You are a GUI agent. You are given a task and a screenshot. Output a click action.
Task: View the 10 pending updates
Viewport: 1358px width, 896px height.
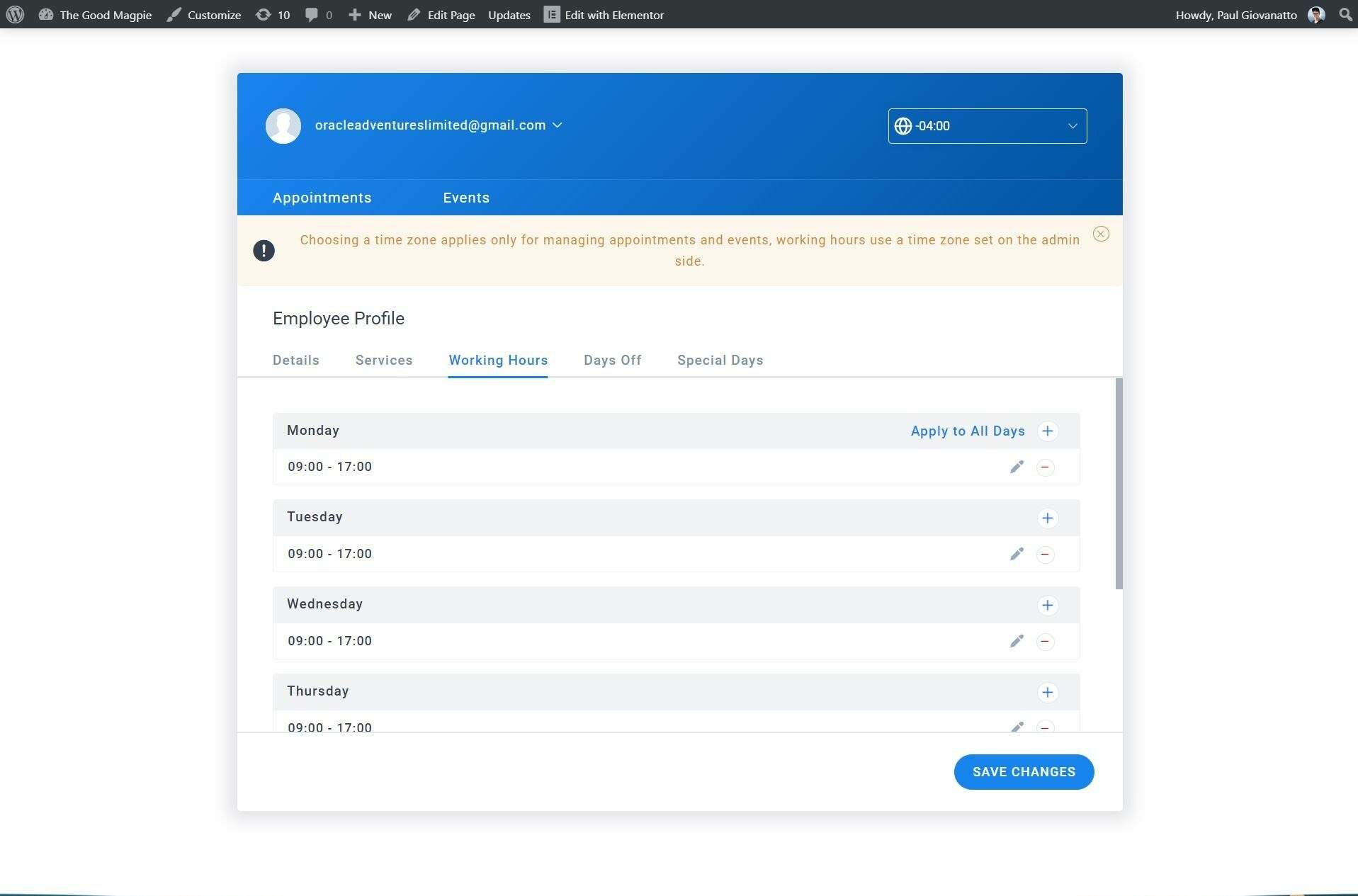(x=273, y=15)
